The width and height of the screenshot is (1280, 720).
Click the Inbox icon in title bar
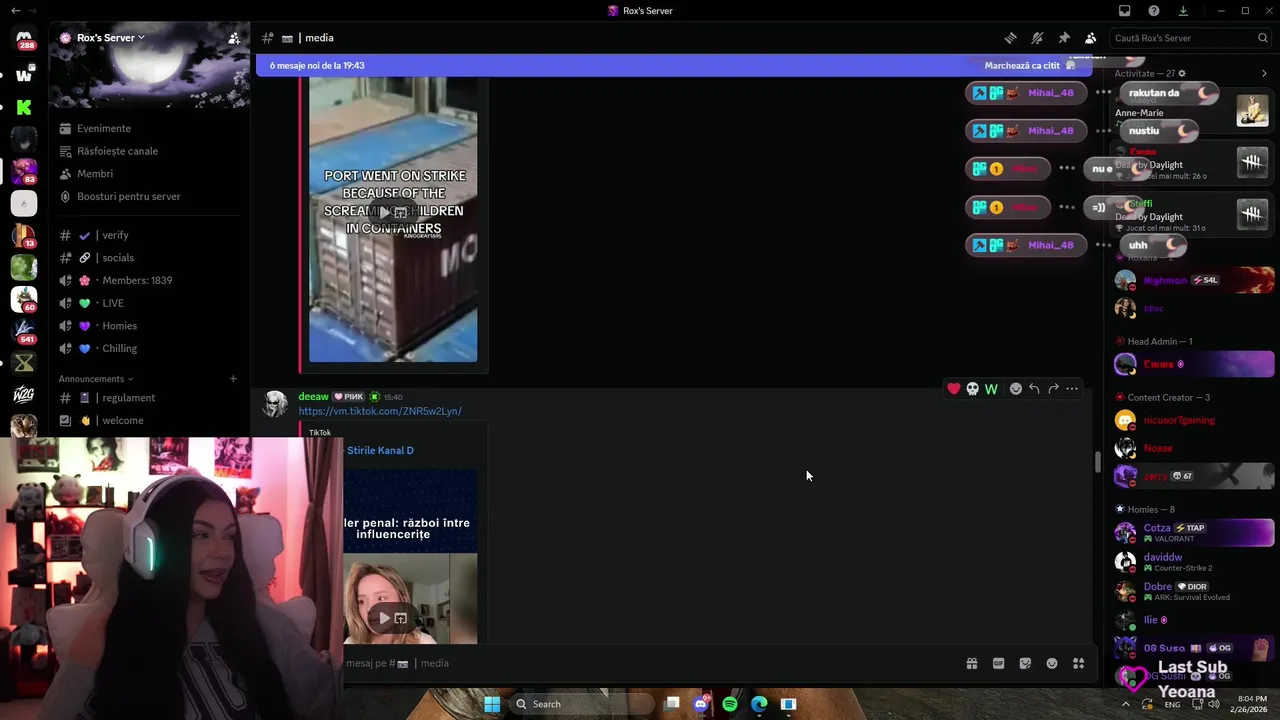coord(1125,11)
